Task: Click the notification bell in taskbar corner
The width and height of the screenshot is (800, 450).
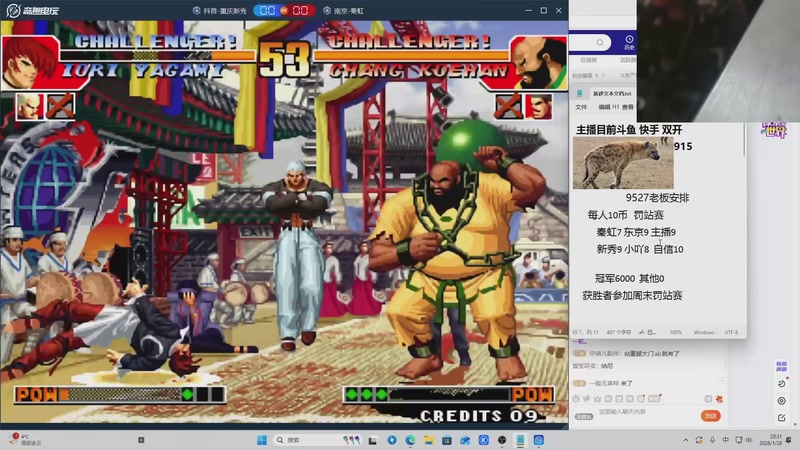Action: 789,440
